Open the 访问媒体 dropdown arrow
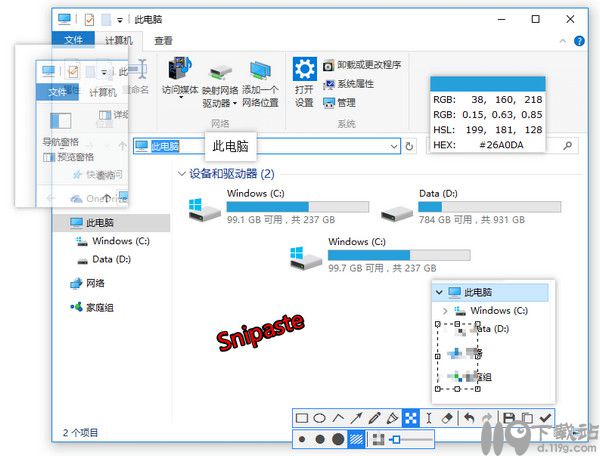The image size is (600, 456). coord(181,98)
